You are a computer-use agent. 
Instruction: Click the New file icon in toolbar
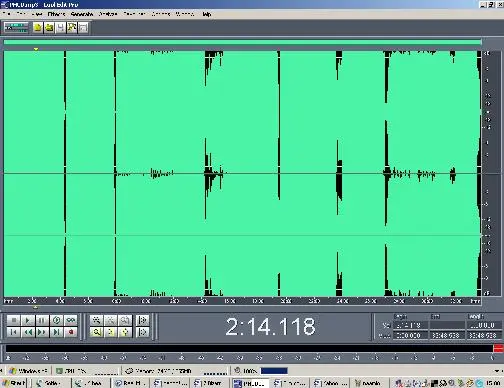tap(38, 27)
